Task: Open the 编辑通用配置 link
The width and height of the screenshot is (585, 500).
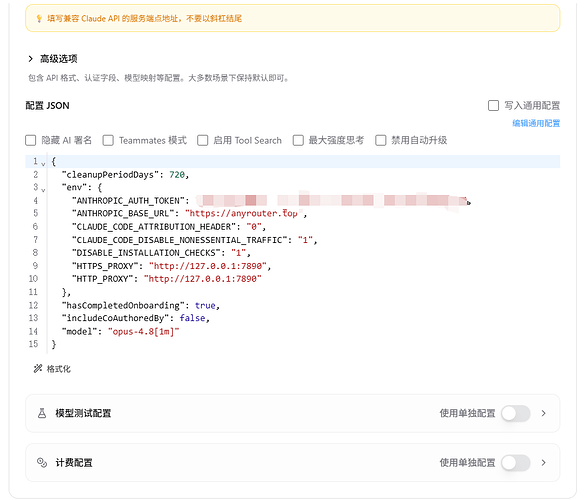Action: (x=536, y=123)
